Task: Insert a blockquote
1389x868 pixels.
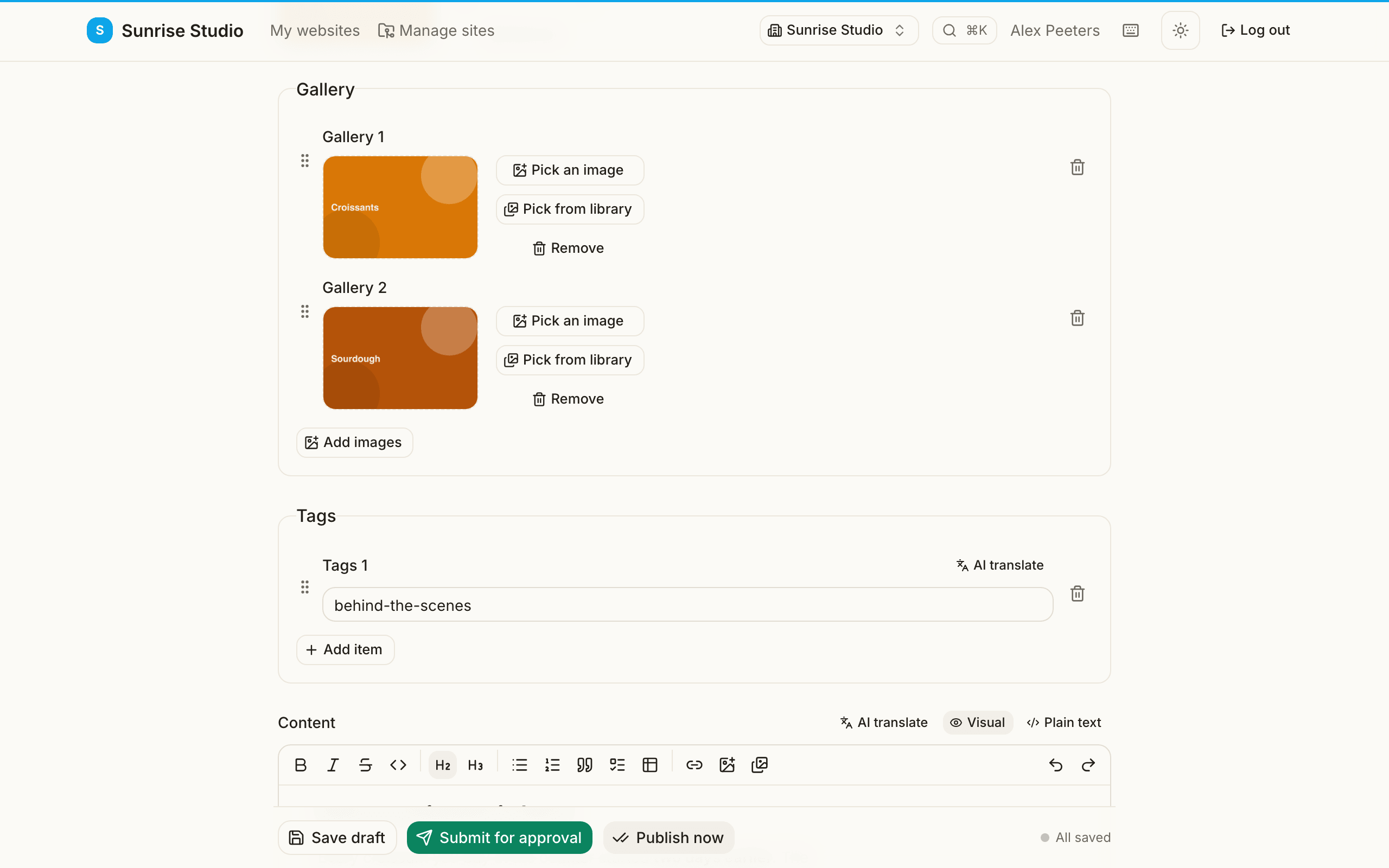Action: coord(584,765)
